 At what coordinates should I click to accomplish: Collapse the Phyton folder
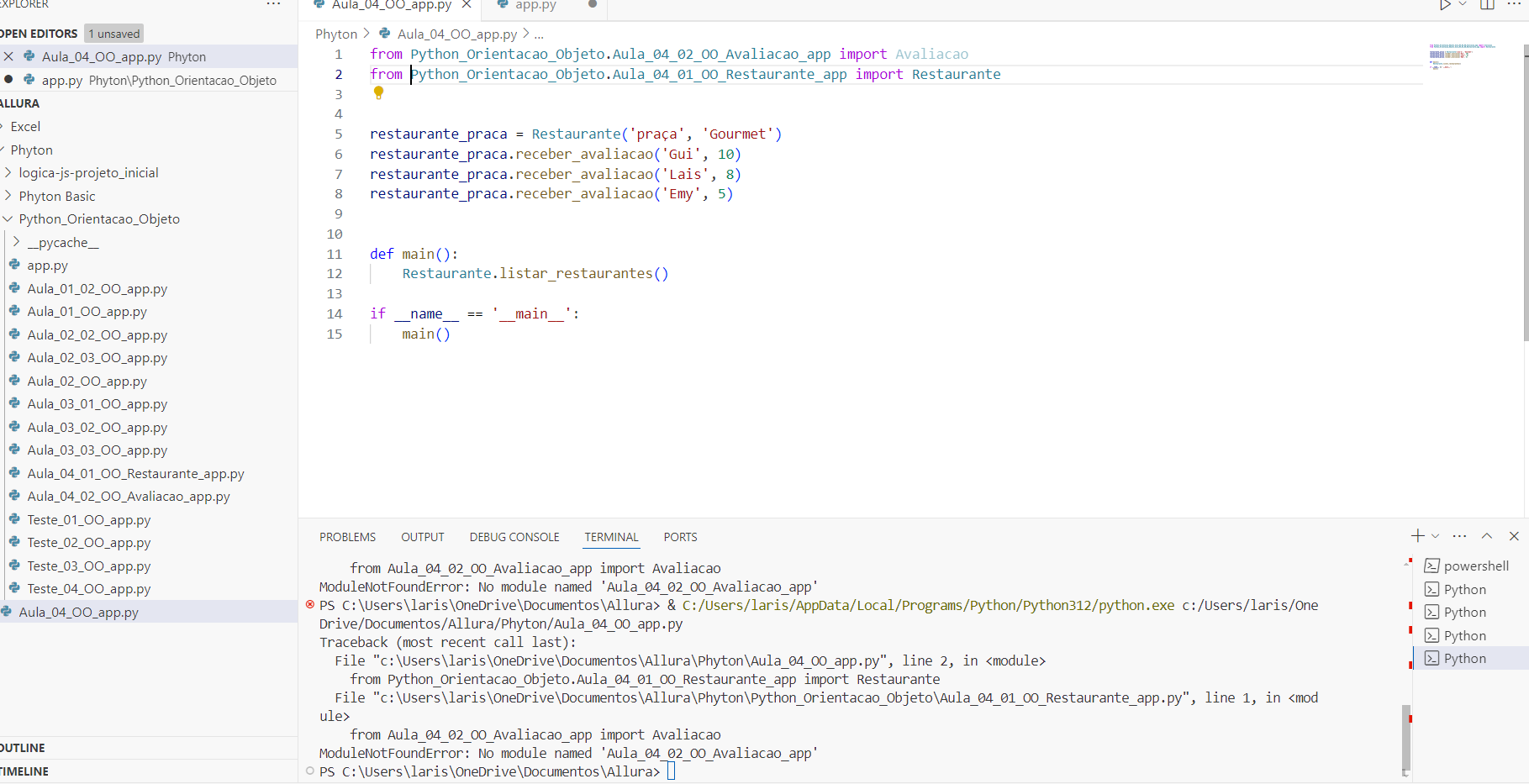pos(31,150)
